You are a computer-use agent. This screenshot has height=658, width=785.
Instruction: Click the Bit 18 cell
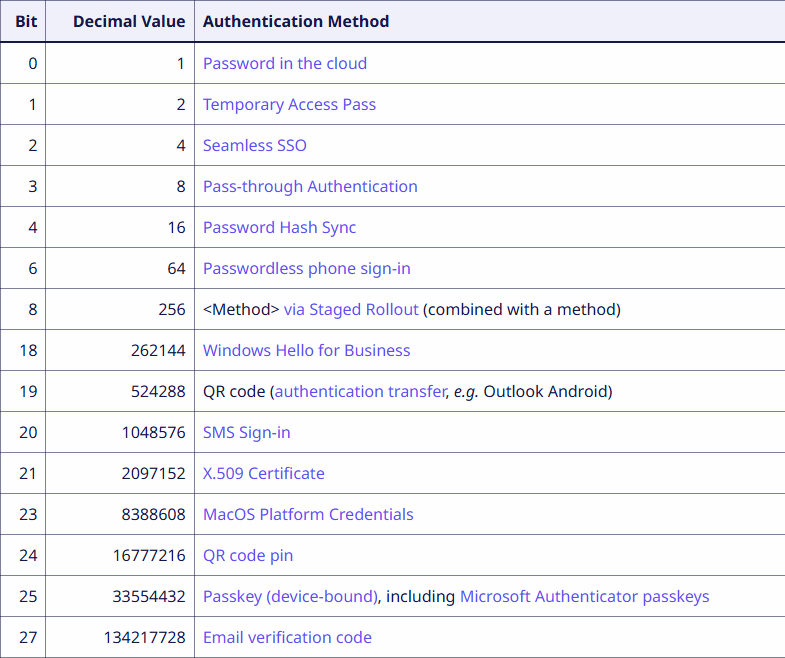pyautogui.click(x=23, y=351)
